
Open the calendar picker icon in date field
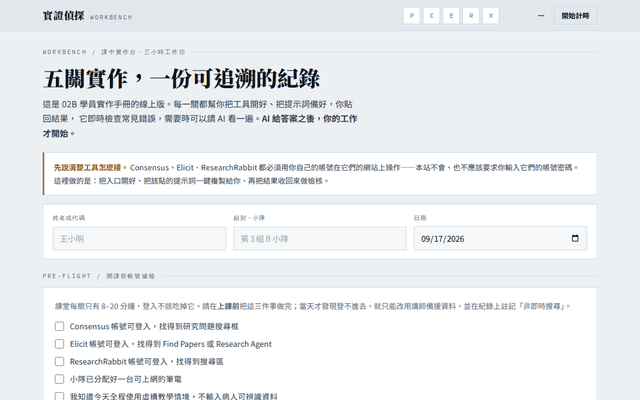[x=575, y=238]
